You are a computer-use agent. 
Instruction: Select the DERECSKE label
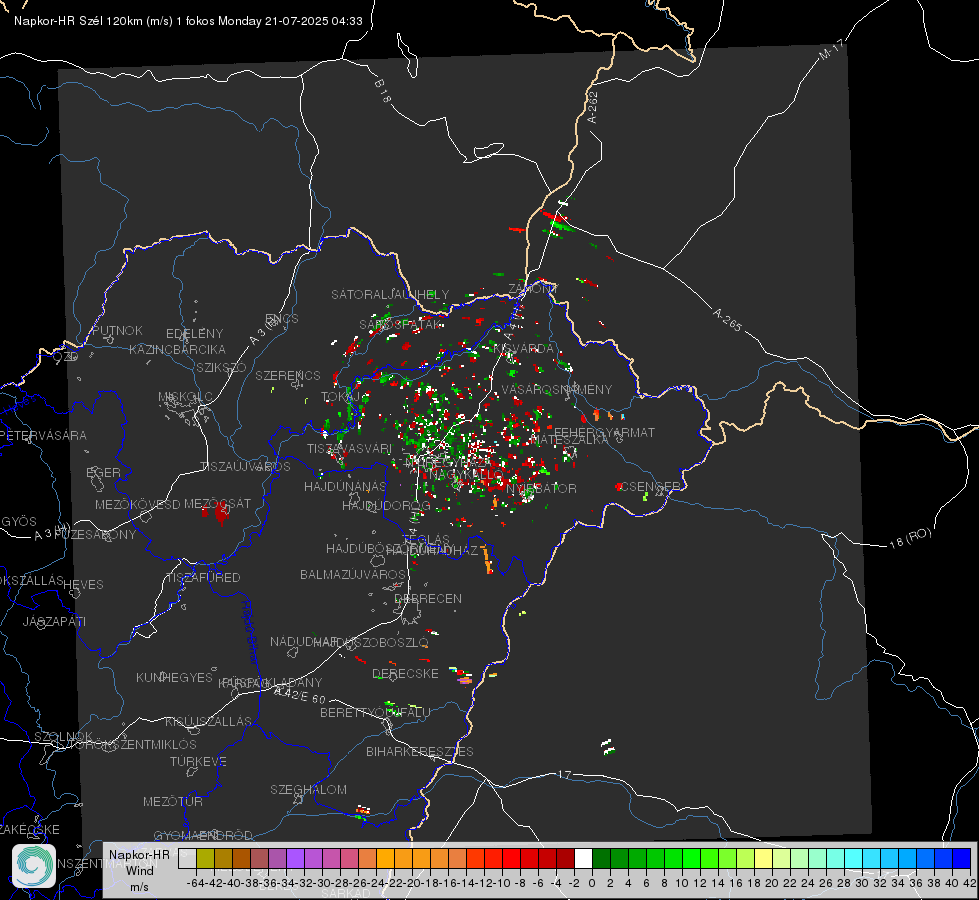[405, 674]
